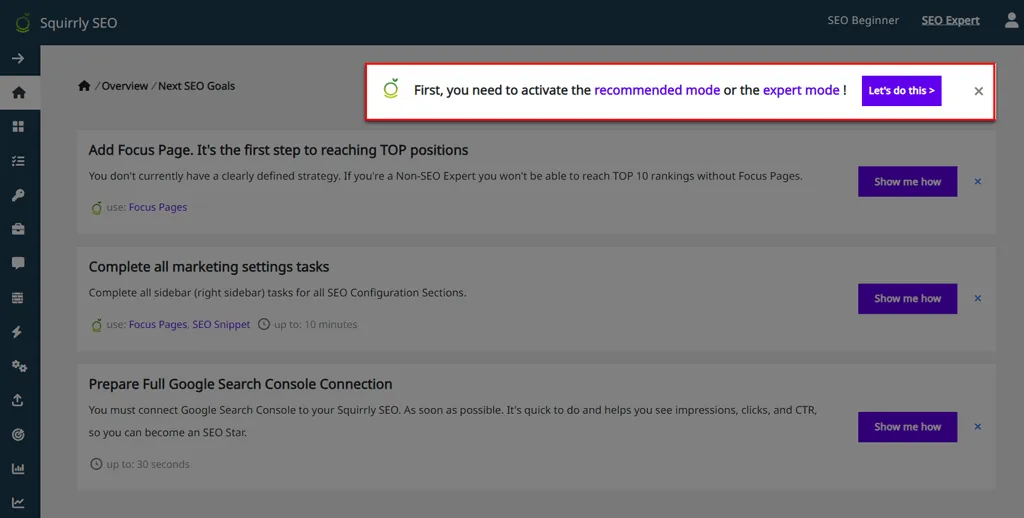Open the home icon in the sidebar
Screen dimensions: 1024x518
18,93
